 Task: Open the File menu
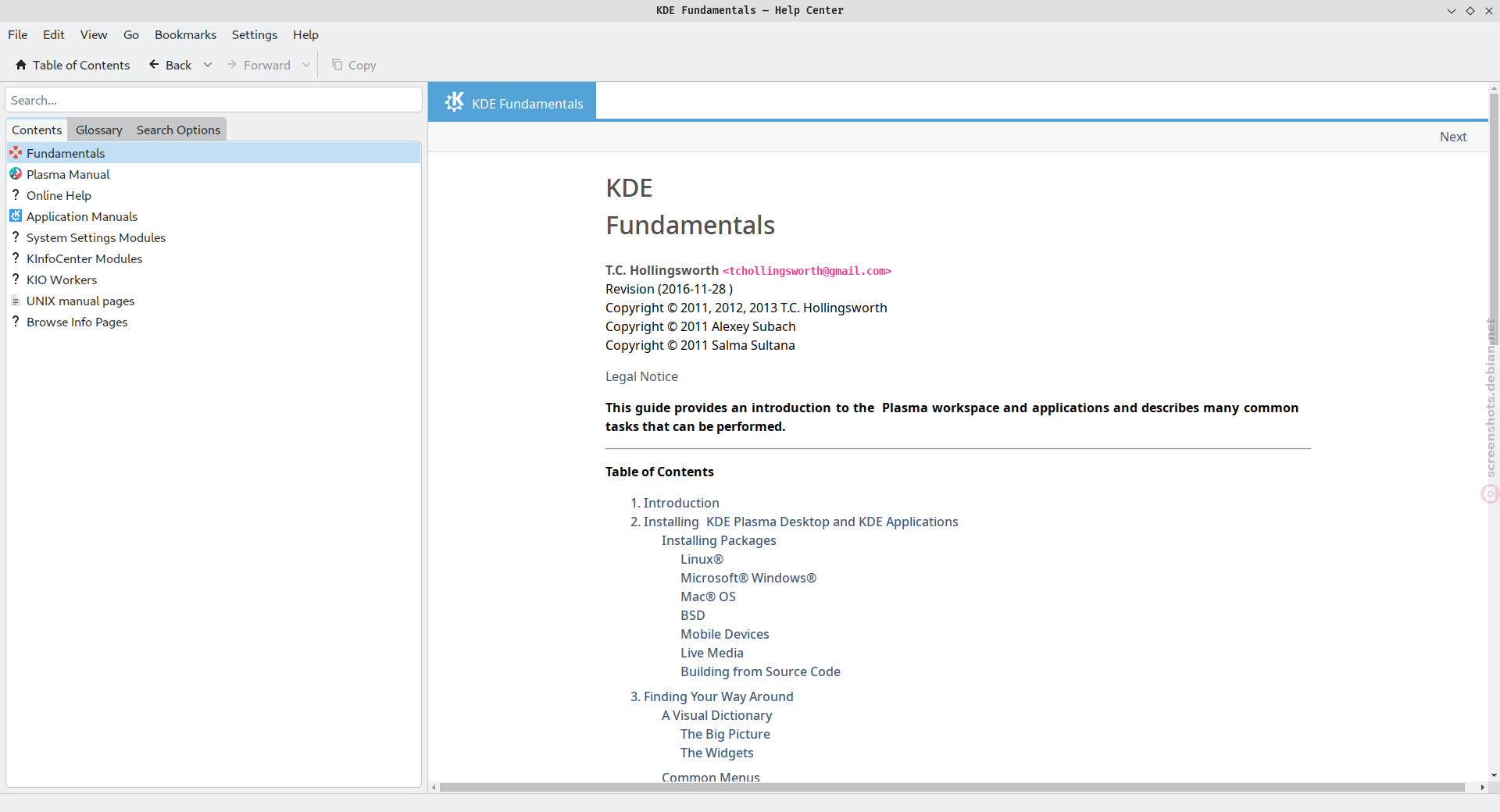tap(17, 34)
